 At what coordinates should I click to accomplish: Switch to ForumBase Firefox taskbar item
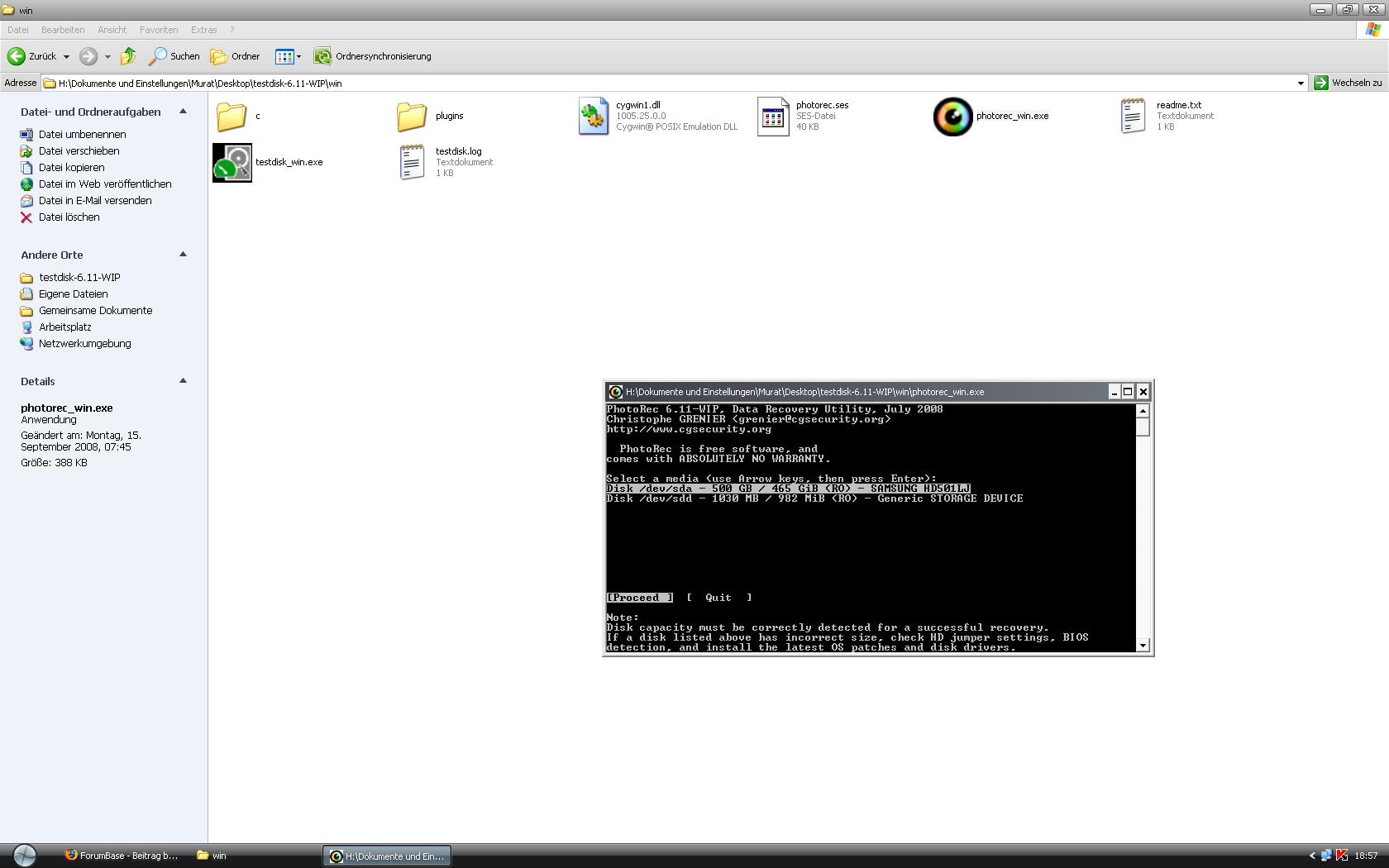(122, 856)
